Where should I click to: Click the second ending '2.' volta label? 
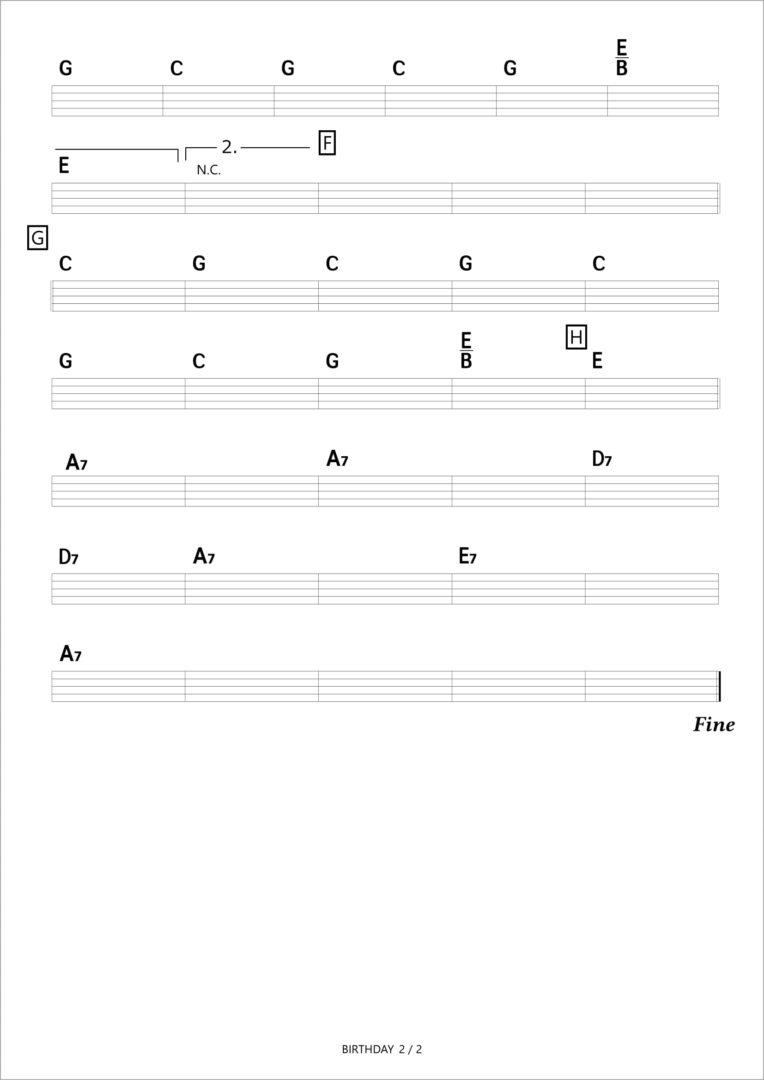click(229, 147)
